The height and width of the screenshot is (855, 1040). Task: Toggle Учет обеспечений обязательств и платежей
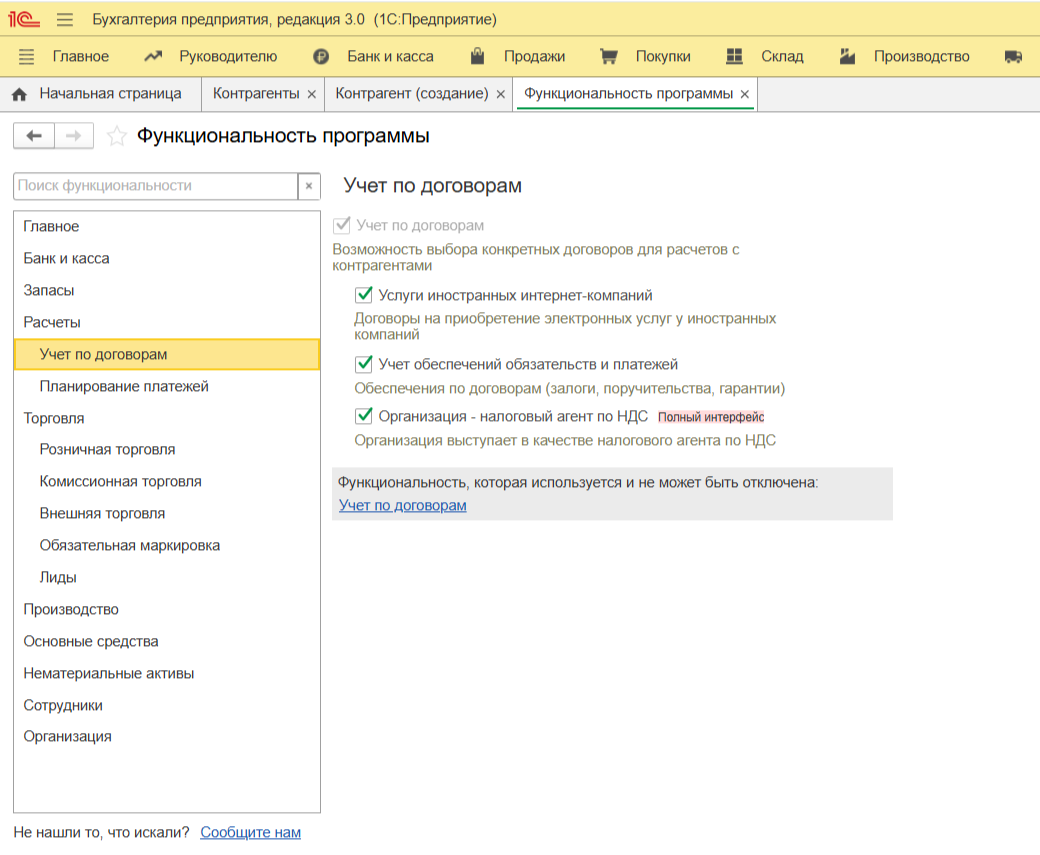click(x=364, y=365)
